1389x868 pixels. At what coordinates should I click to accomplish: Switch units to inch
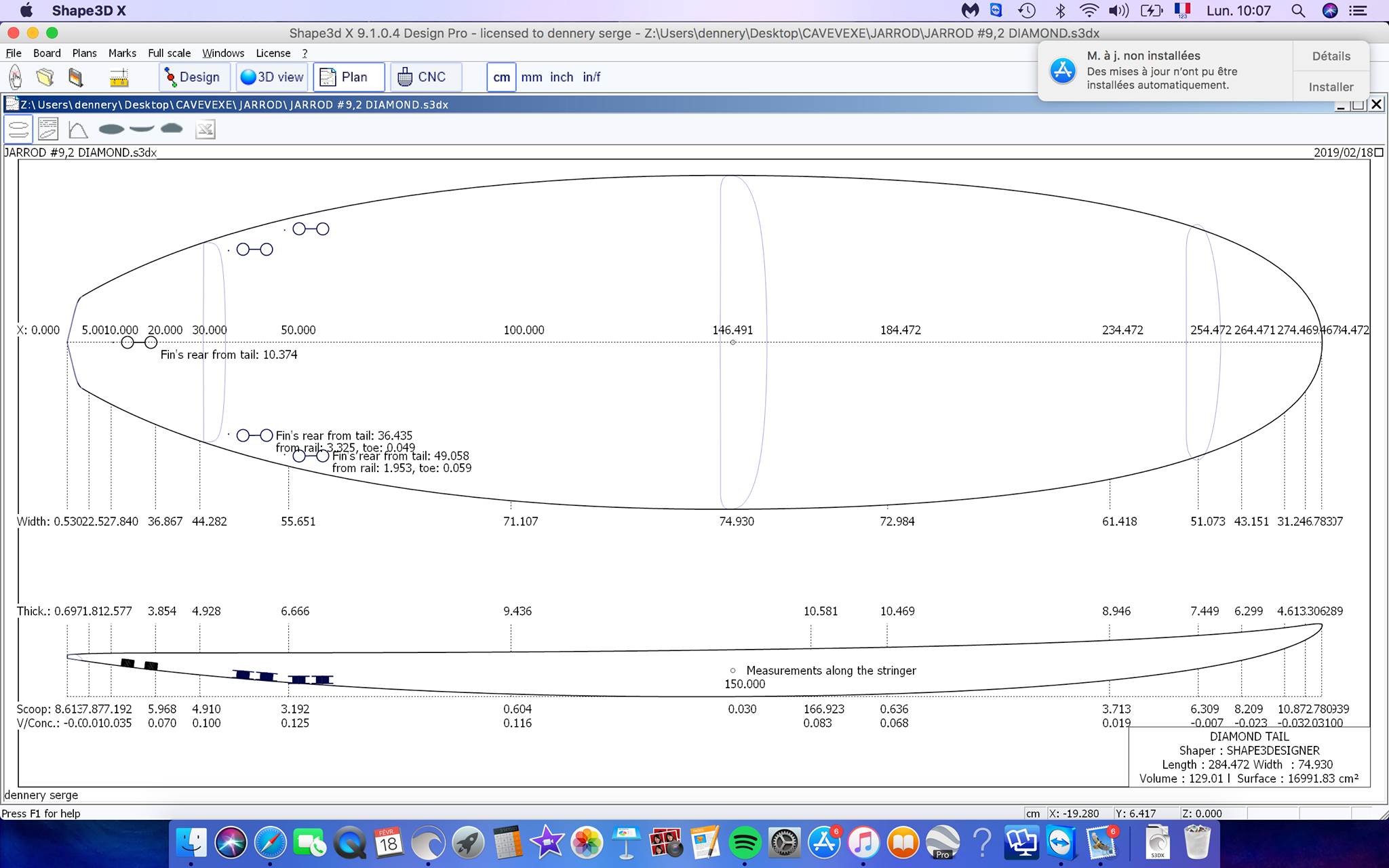click(561, 77)
